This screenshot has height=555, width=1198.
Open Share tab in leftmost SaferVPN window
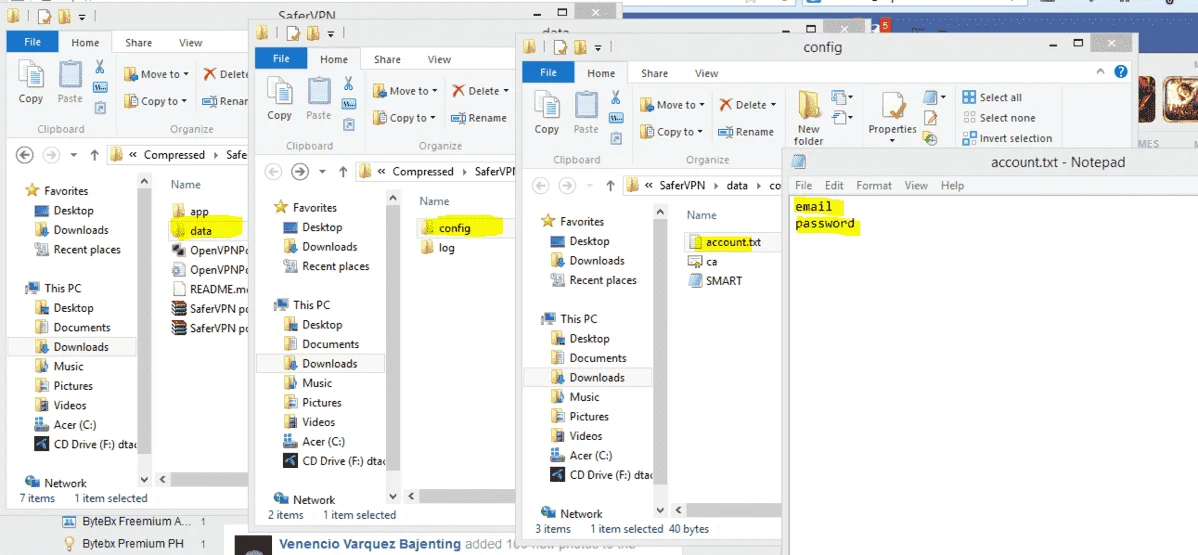click(138, 43)
